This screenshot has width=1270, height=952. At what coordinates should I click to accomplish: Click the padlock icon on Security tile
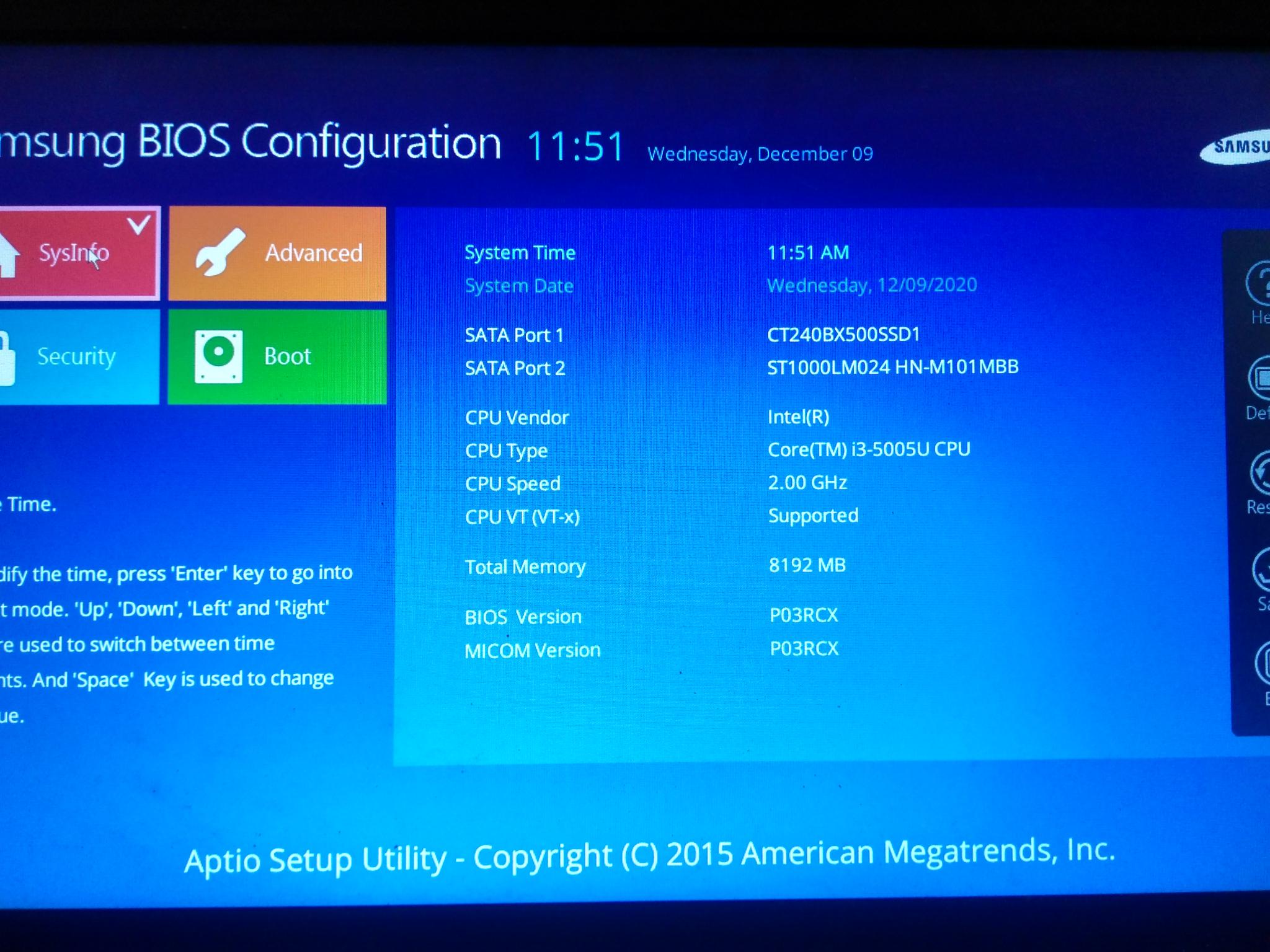[7, 359]
